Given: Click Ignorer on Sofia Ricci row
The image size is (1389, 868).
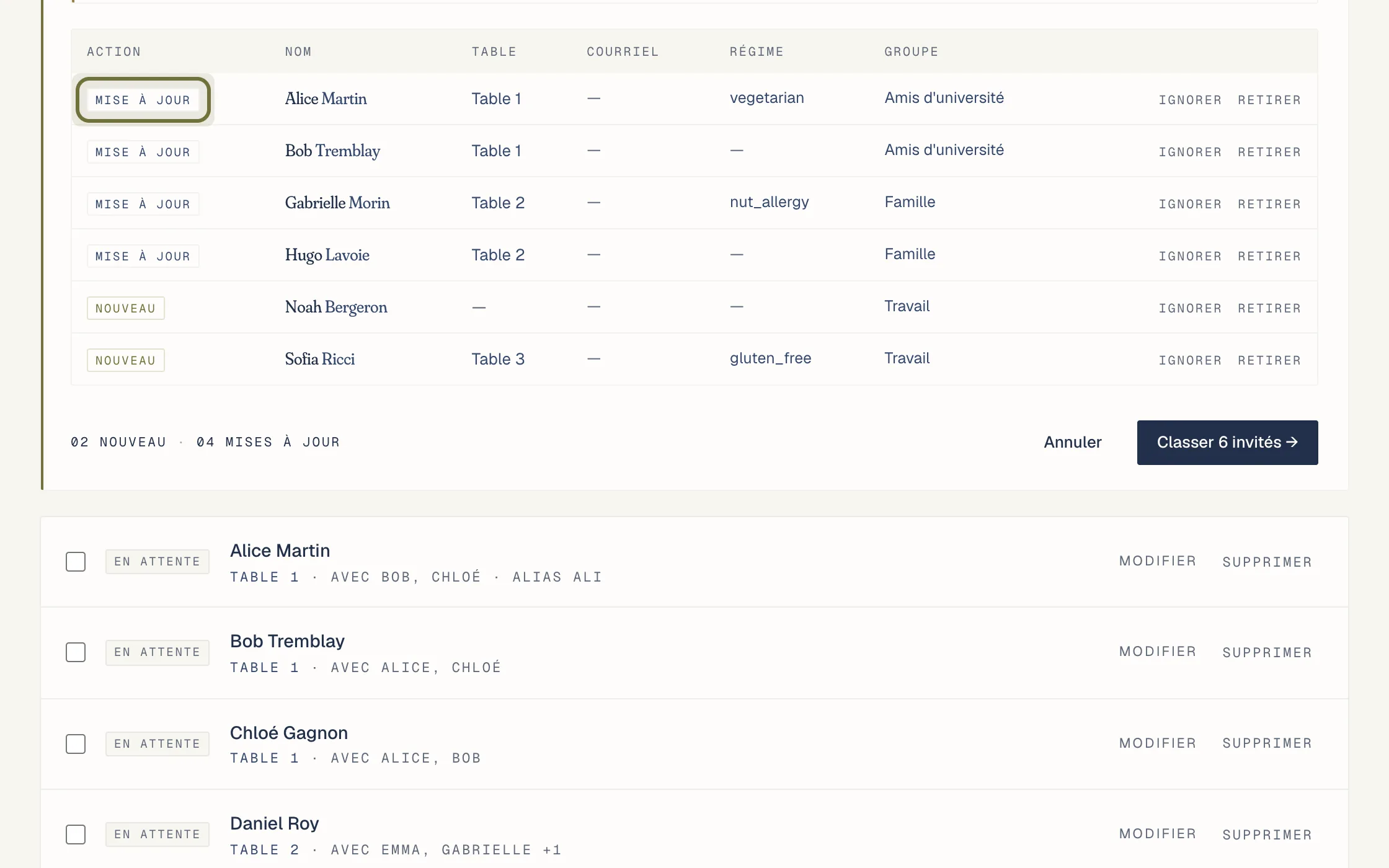Looking at the screenshot, I should 1190,360.
